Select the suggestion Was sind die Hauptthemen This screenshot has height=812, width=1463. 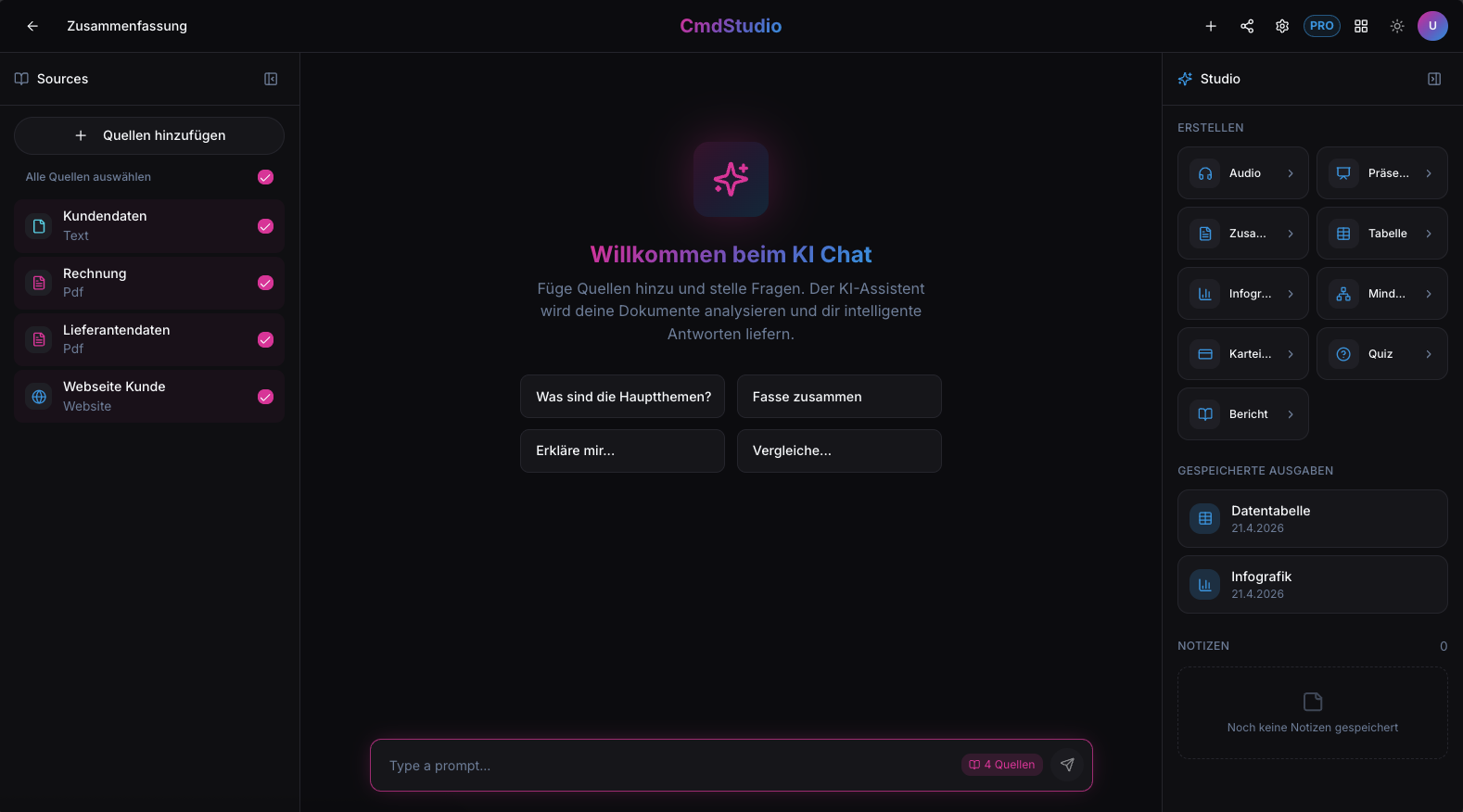[x=622, y=396]
